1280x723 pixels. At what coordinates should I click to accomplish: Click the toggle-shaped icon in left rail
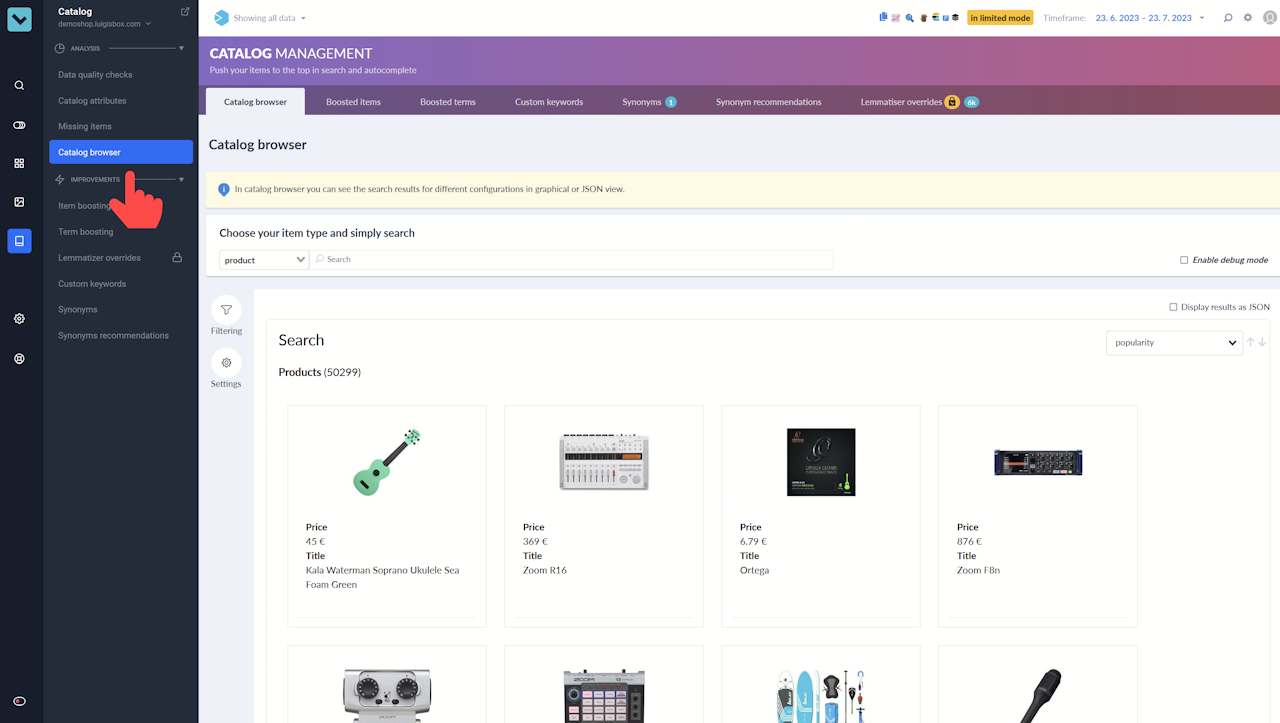[19, 125]
